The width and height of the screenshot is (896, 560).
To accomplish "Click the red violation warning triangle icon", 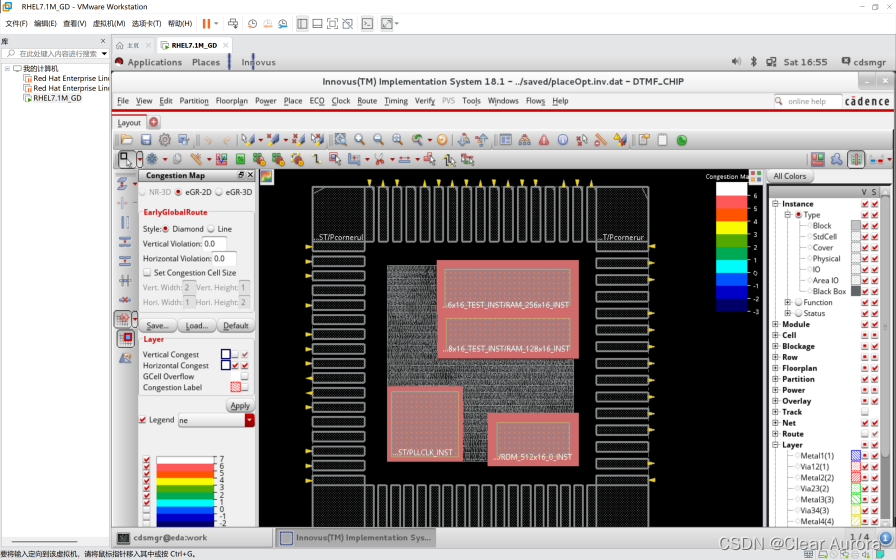I will [543, 140].
